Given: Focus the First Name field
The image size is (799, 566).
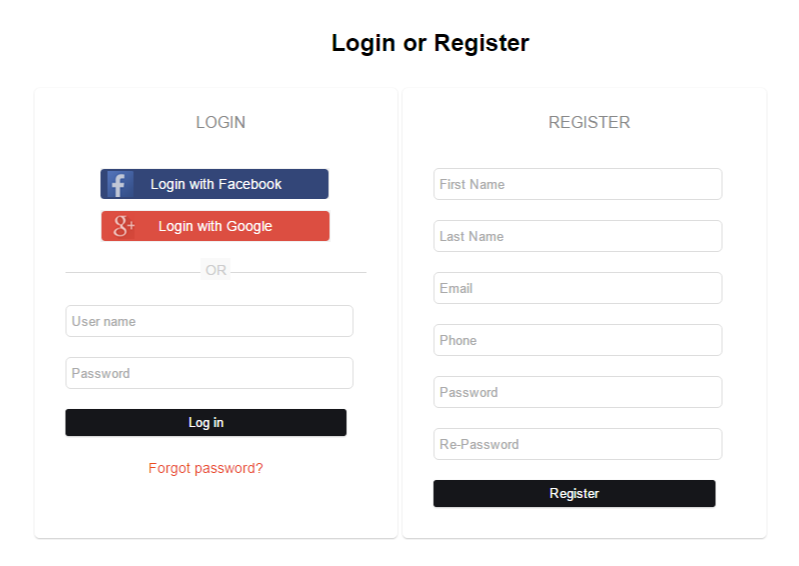Looking at the screenshot, I should [x=578, y=184].
